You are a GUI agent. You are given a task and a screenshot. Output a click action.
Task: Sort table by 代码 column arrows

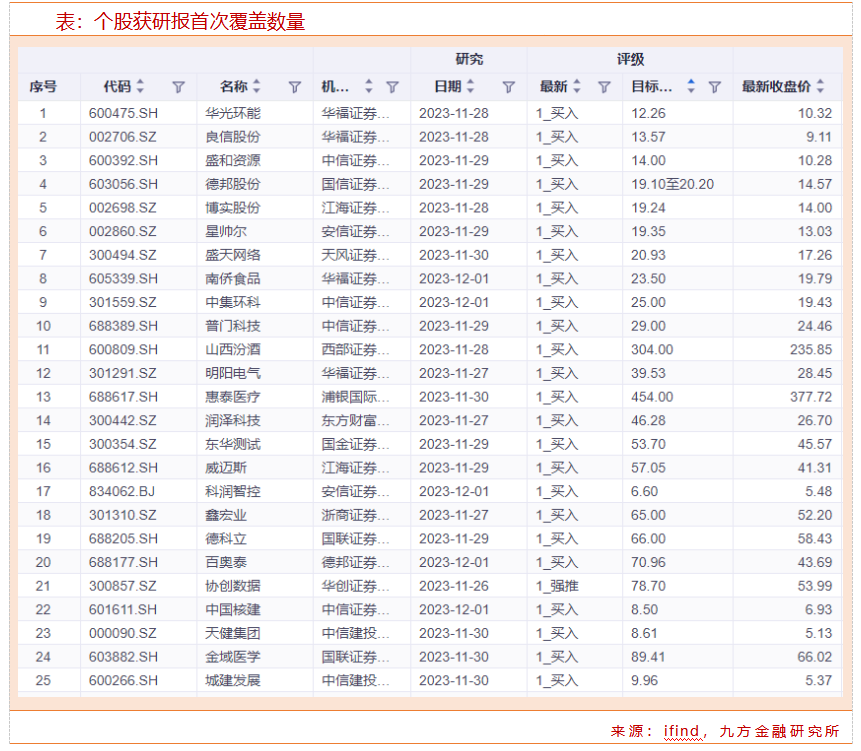coord(140,87)
